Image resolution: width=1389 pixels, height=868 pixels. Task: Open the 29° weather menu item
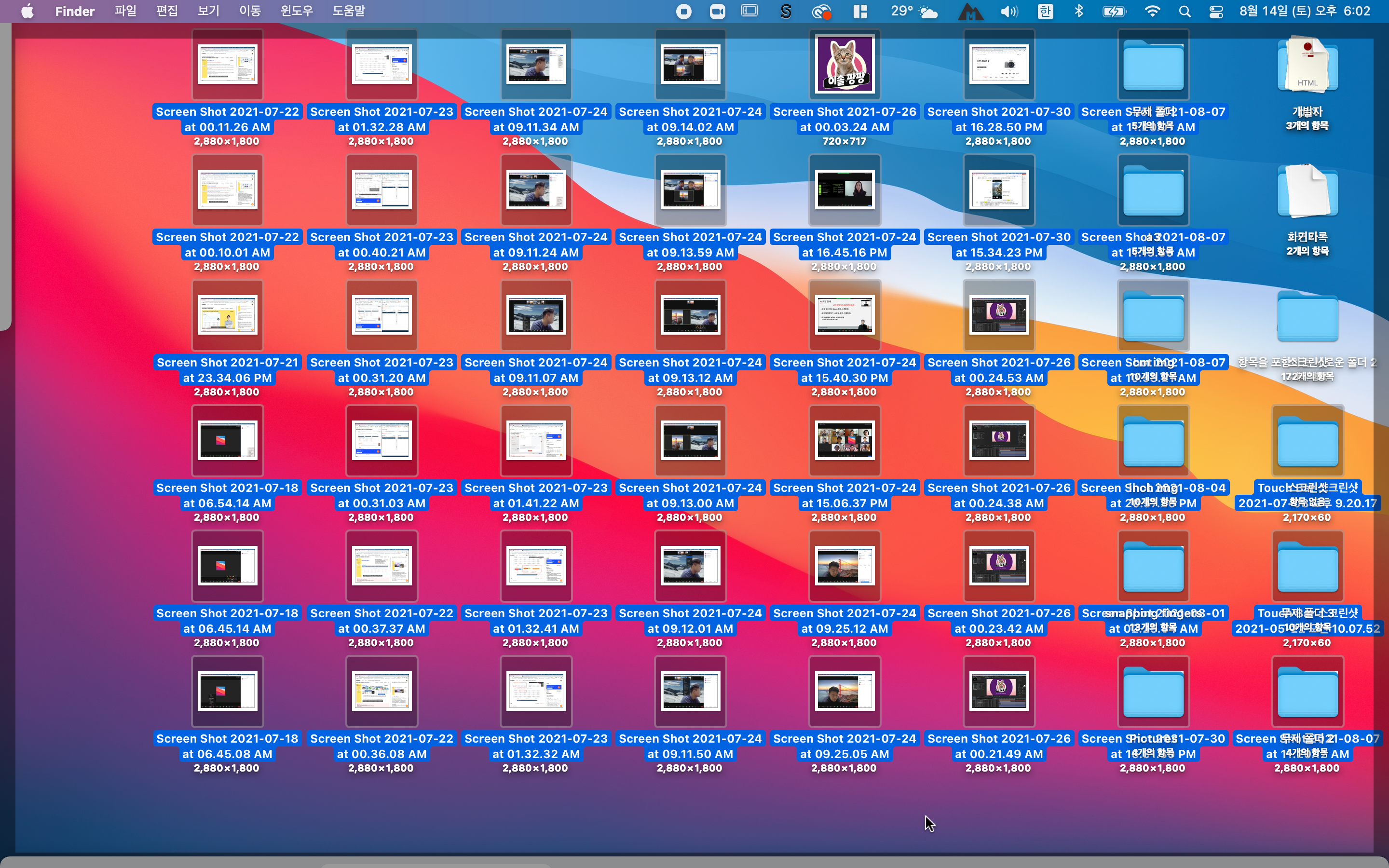[x=913, y=12]
